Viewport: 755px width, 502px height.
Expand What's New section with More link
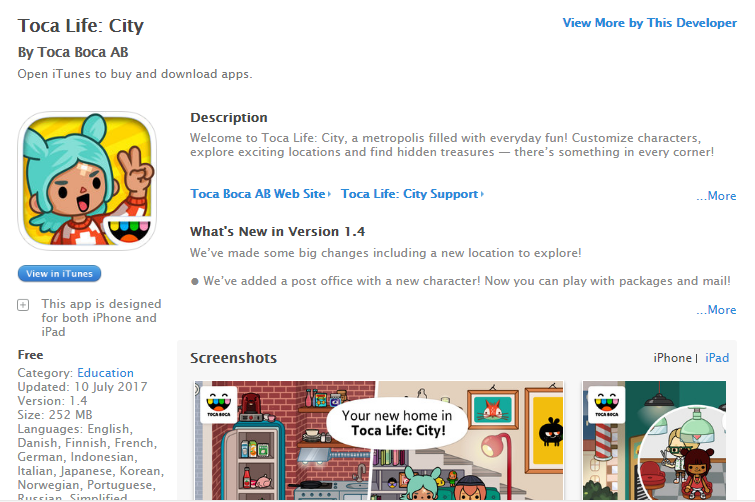coord(716,310)
